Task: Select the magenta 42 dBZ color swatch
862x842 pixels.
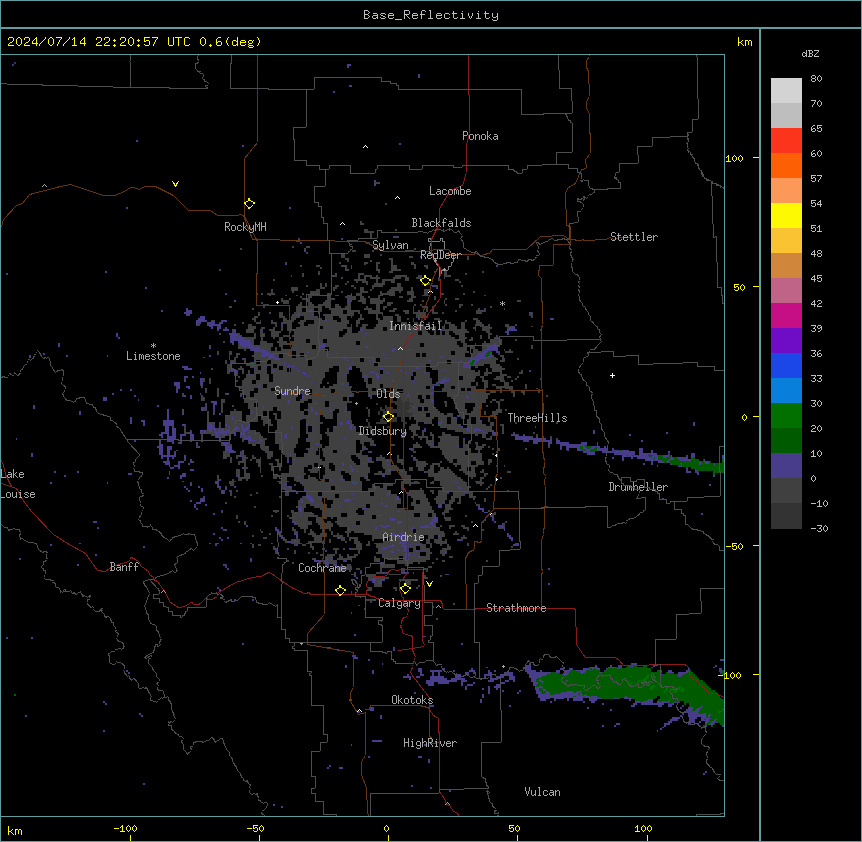Action: tap(786, 315)
